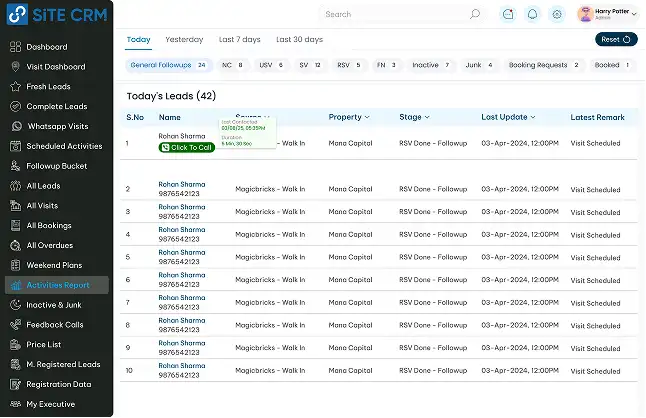Viewport: 646px width, 418px height.
Task: Open Rohan Sharma link in row 5
Action: point(182,252)
